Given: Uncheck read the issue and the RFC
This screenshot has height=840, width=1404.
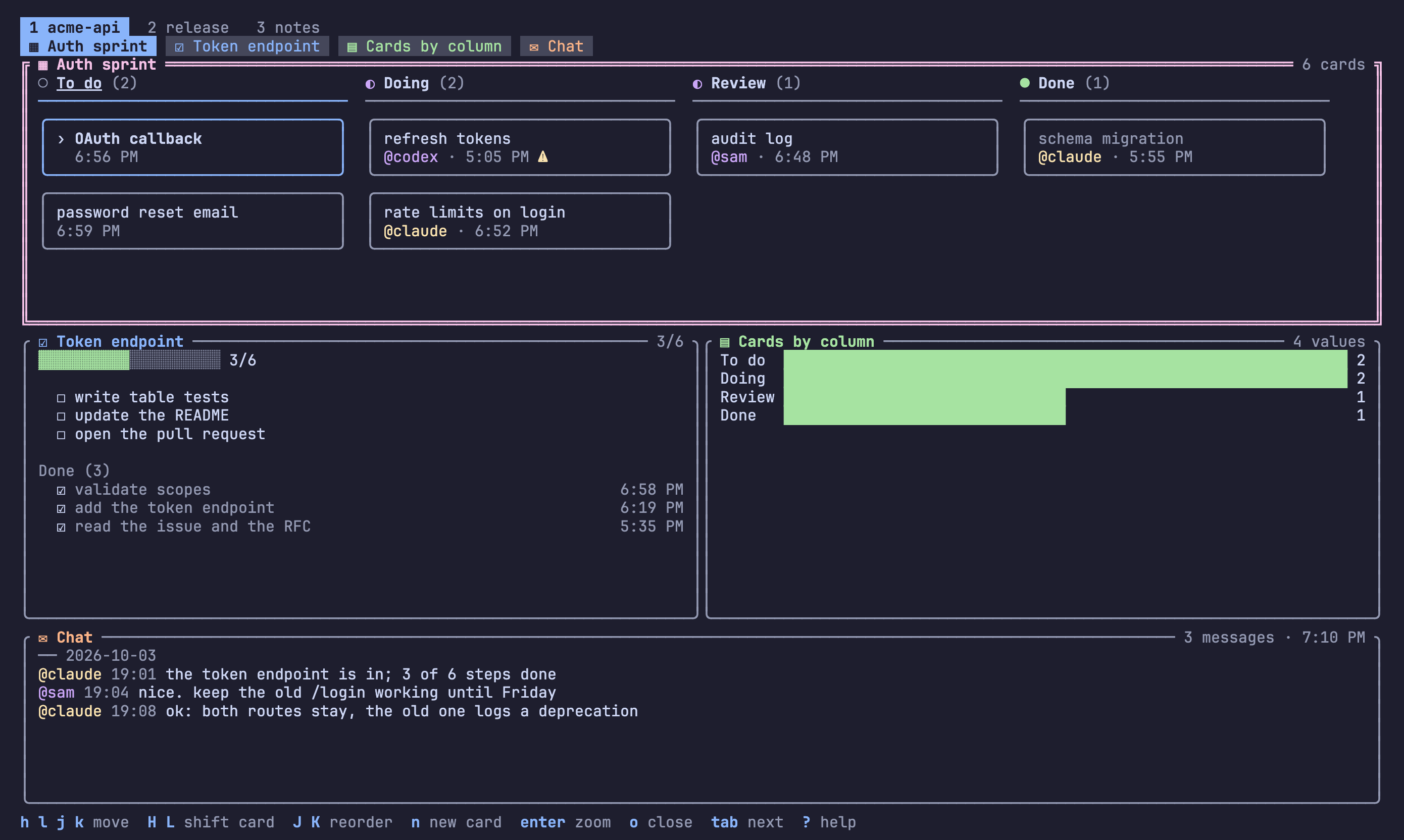Looking at the screenshot, I should tap(61, 528).
